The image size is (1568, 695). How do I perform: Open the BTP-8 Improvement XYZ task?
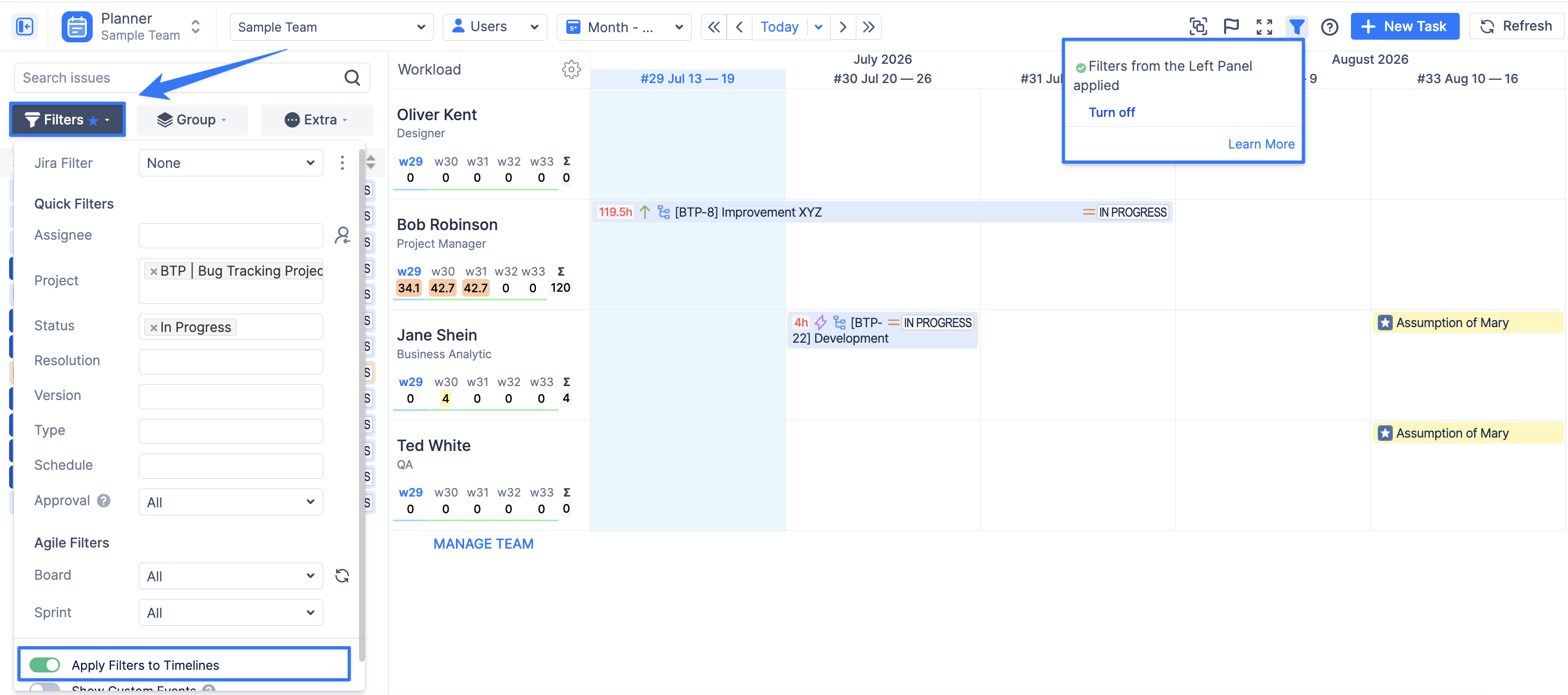[882, 212]
